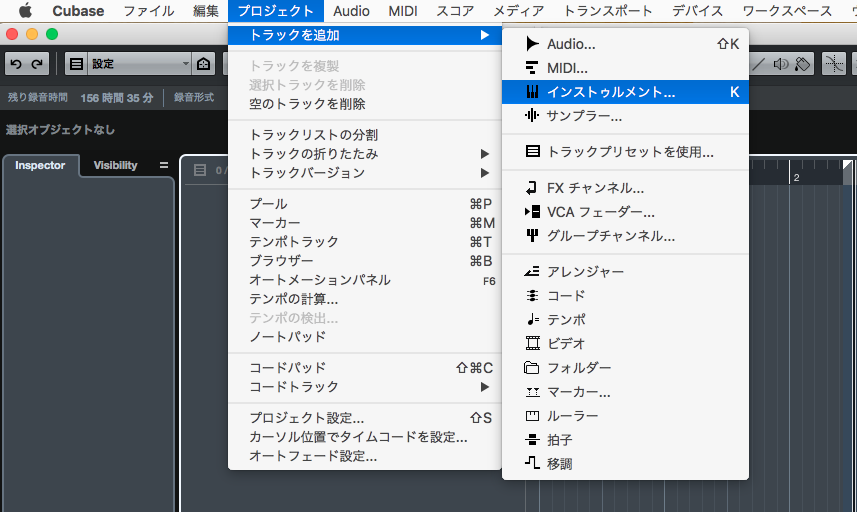Add the コード track from the track submenu

click(x=625, y=296)
